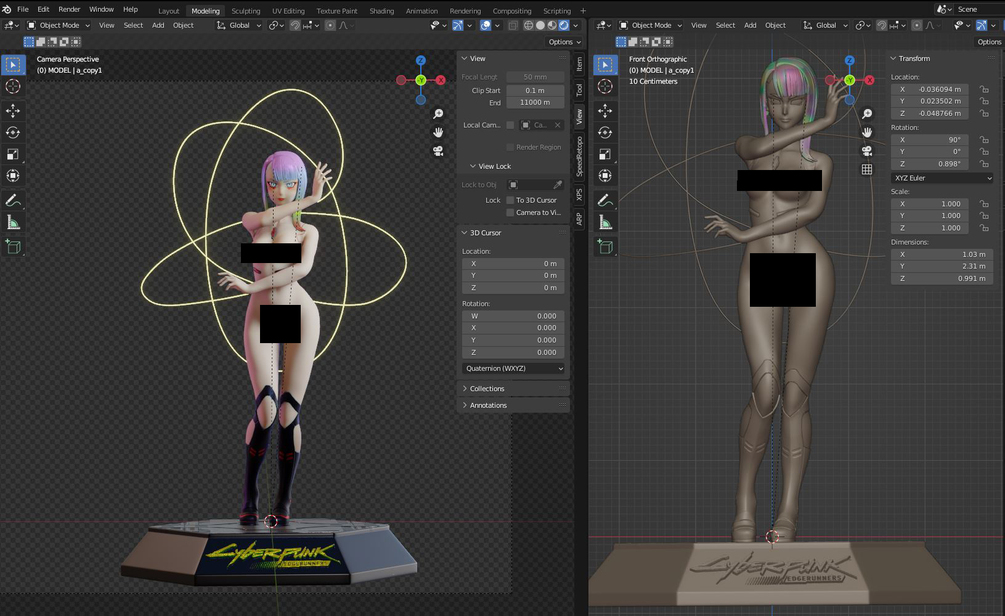Select the Scale tool in right viewport toolbar
1005x616 pixels.
(x=605, y=154)
